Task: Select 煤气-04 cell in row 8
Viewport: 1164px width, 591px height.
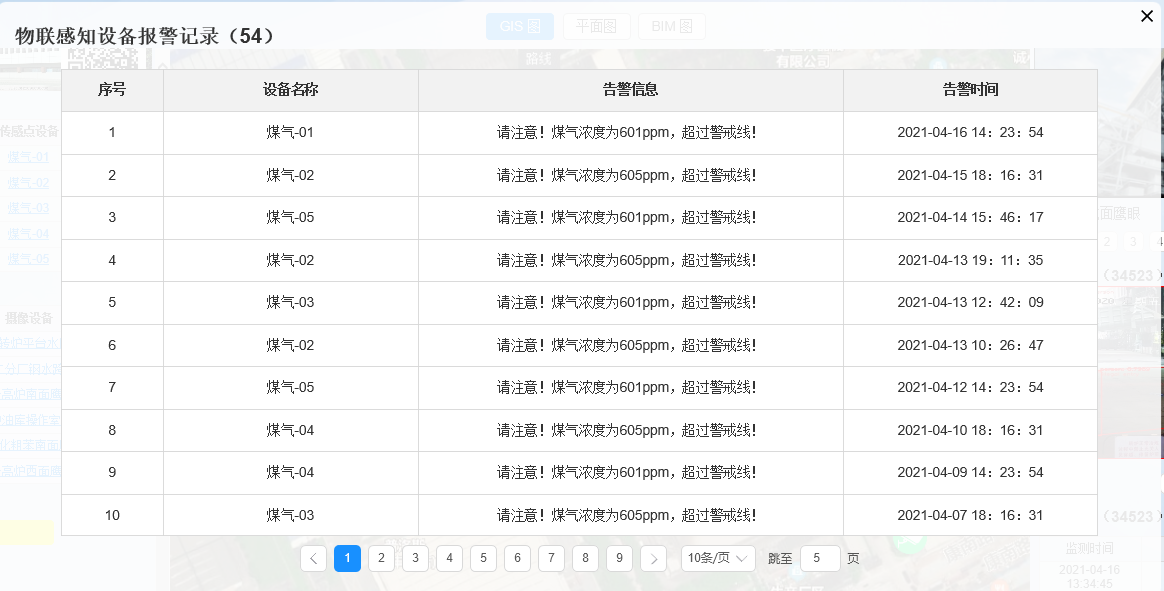Action: (x=290, y=431)
